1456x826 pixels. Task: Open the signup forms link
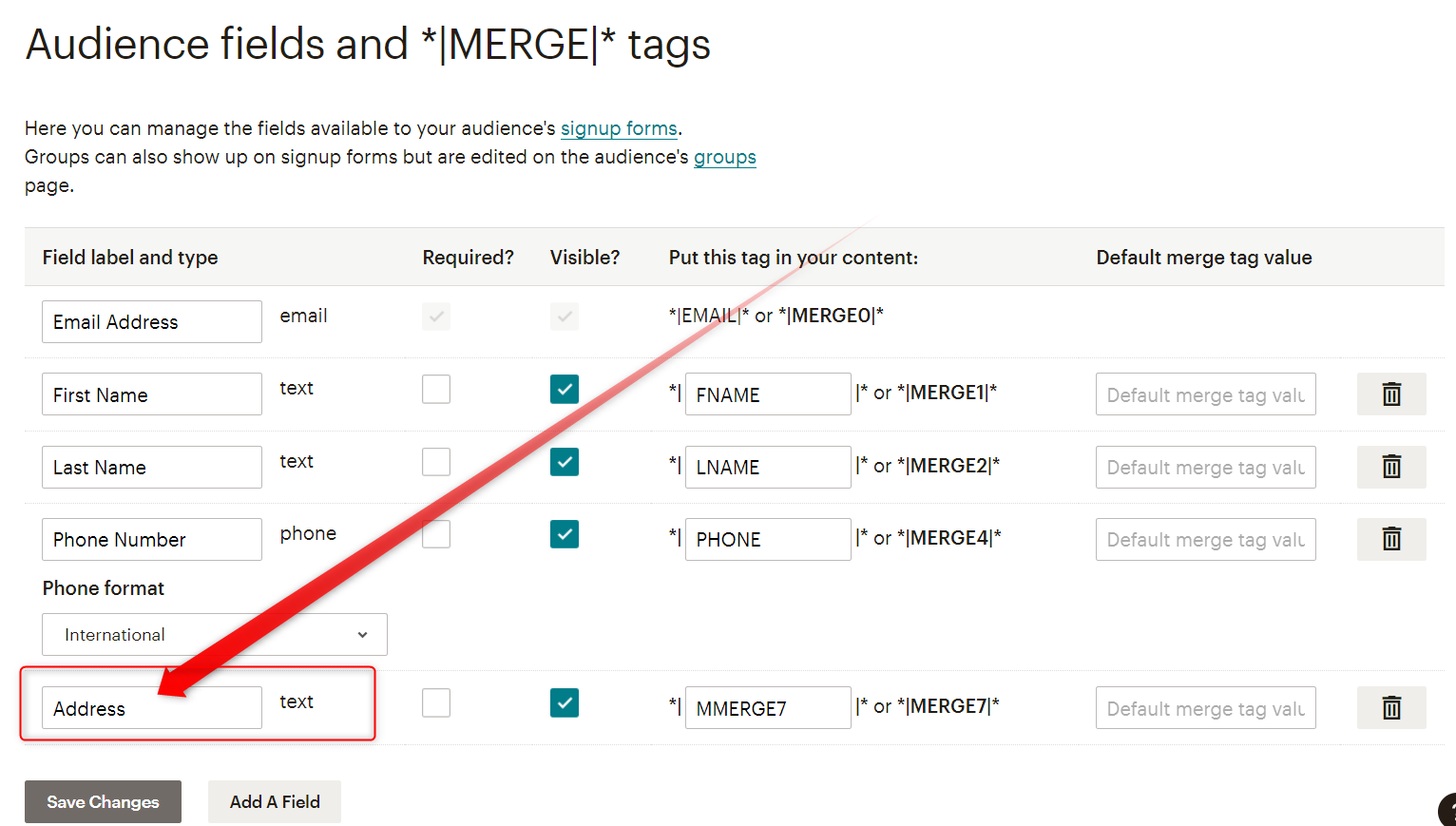(619, 128)
